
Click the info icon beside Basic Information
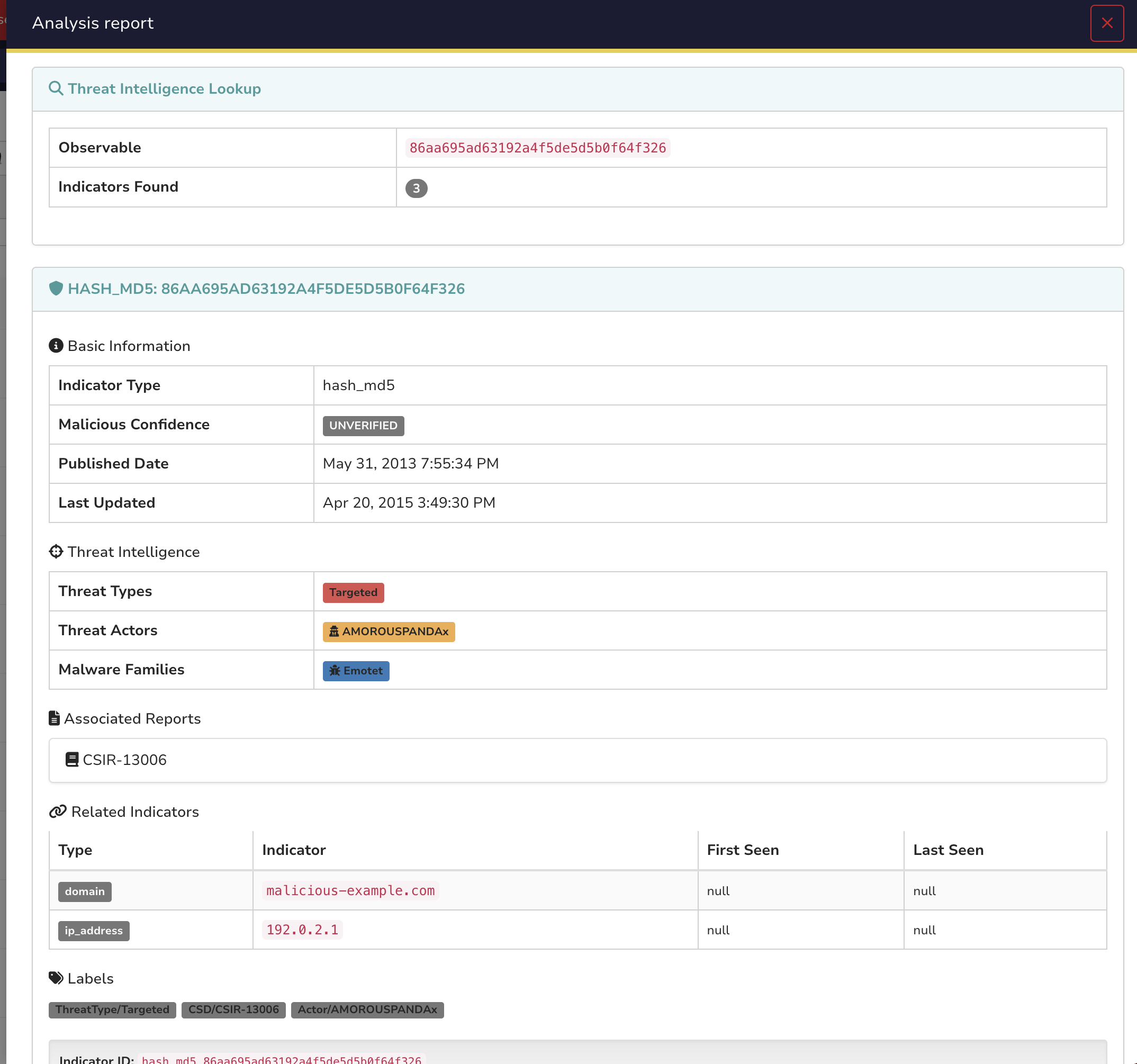tap(56, 345)
